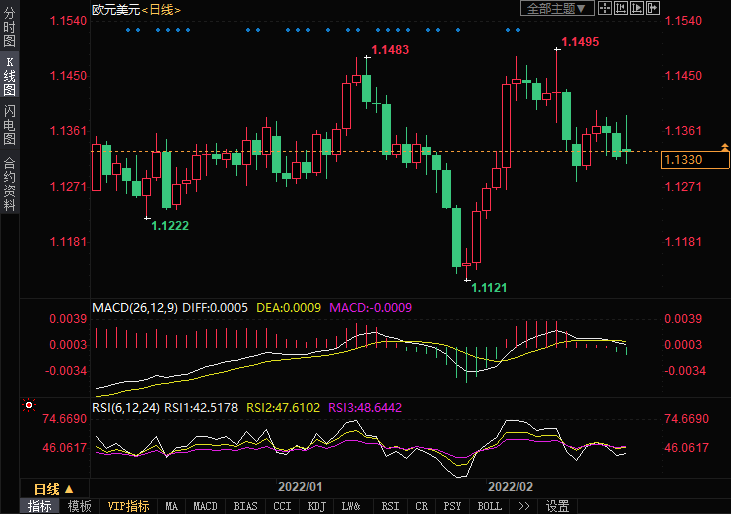This screenshot has width=731, height=514.
Task: Click the orange arrows beside the 1.1330 price tag
Action: pyautogui.click(x=725, y=149)
